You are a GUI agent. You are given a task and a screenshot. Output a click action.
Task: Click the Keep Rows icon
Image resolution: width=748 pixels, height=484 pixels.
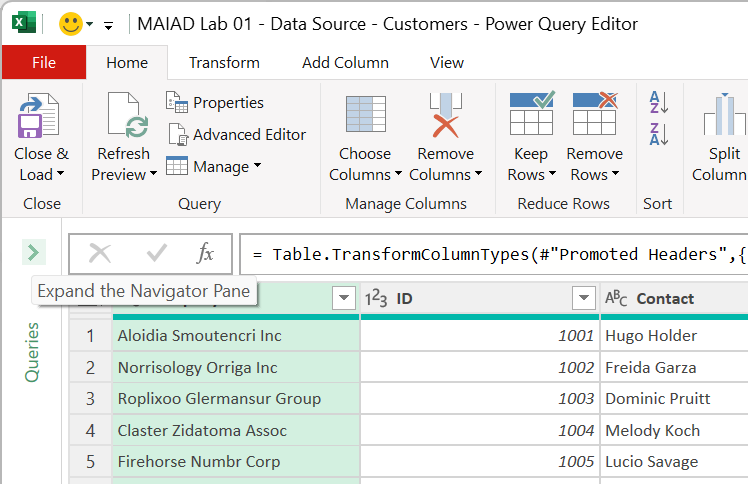tap(531, 113)
